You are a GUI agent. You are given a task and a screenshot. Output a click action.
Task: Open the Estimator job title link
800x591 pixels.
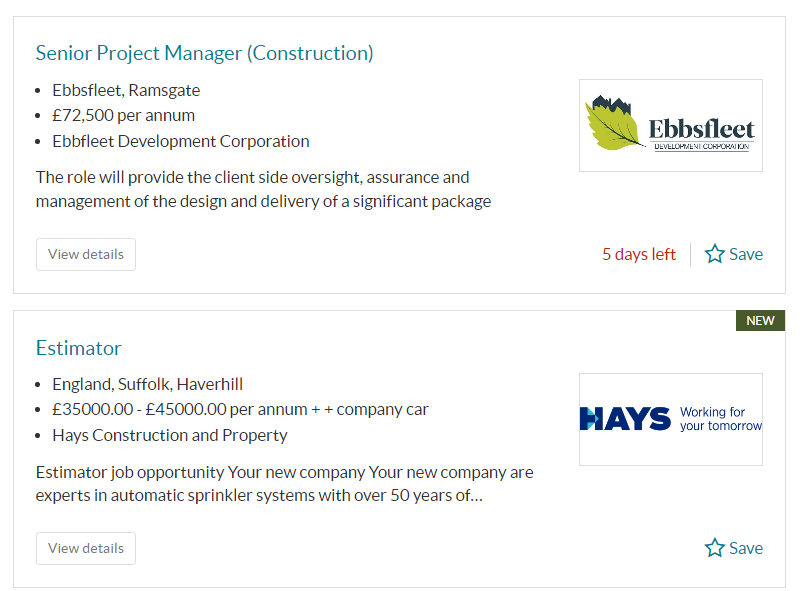tap(78, 348)
